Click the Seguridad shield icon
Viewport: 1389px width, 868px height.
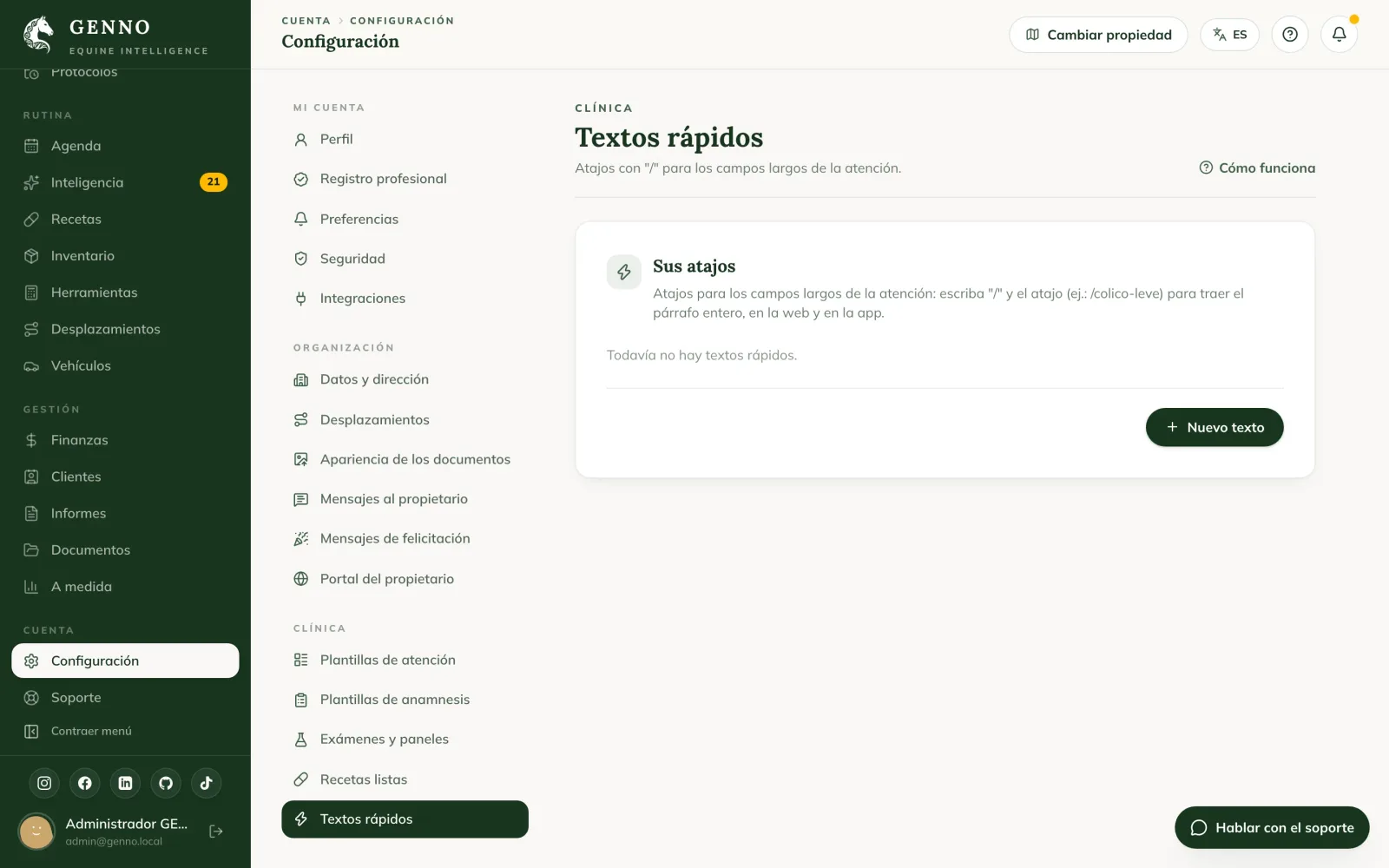click(301, 259)
